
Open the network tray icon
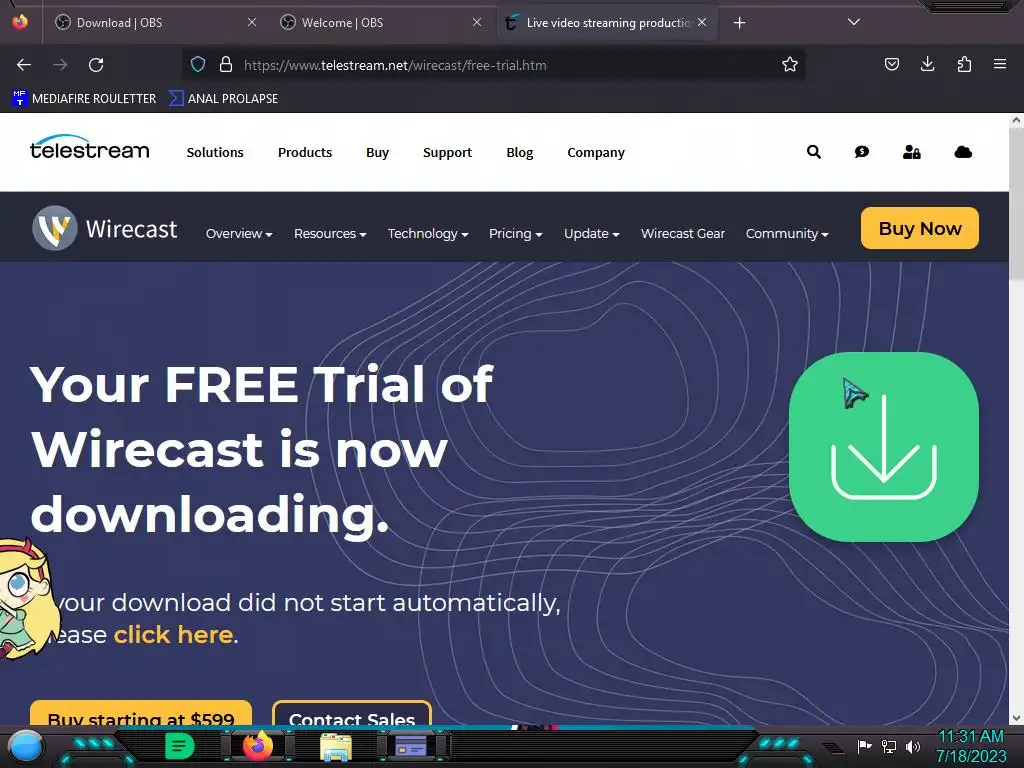889,746
